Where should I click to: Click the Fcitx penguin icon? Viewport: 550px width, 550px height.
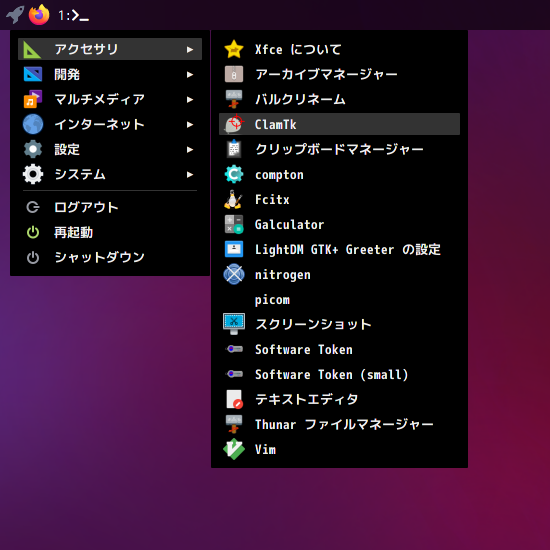click(233, 199)
